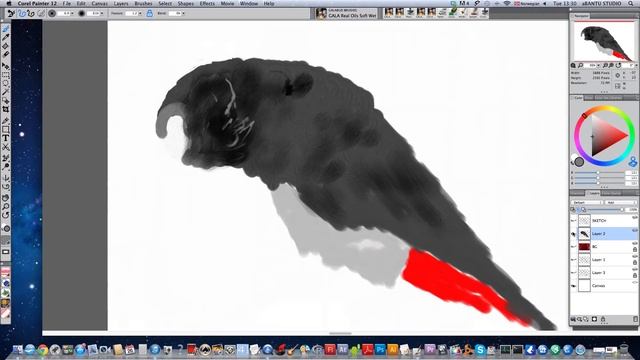Toggle visibility of SKETCH layer
This screenshot has width=640, height=360.
[x=573, y=220]
